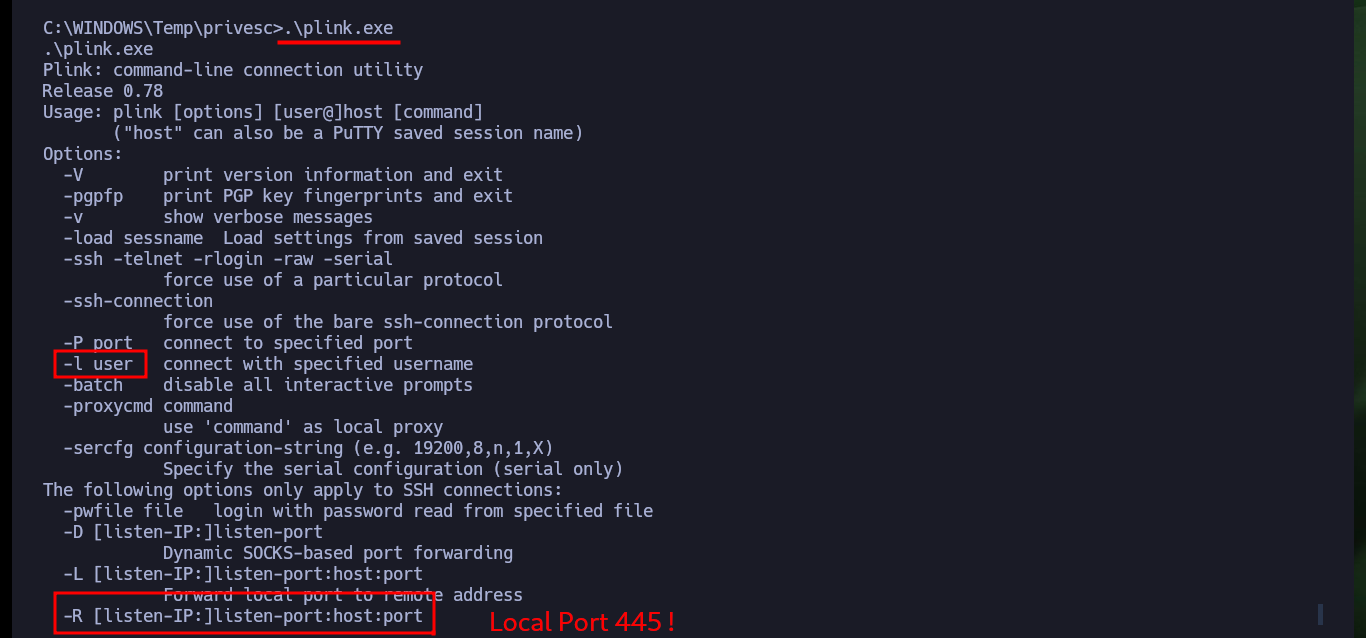Screen dimensions: 1366x638
Task: Click the -sercfg configuration-string line
Action: pos(308,448)
